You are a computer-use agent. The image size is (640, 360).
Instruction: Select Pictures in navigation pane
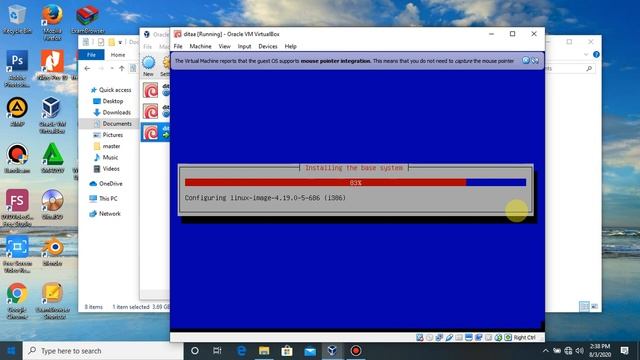click(108, 135)
